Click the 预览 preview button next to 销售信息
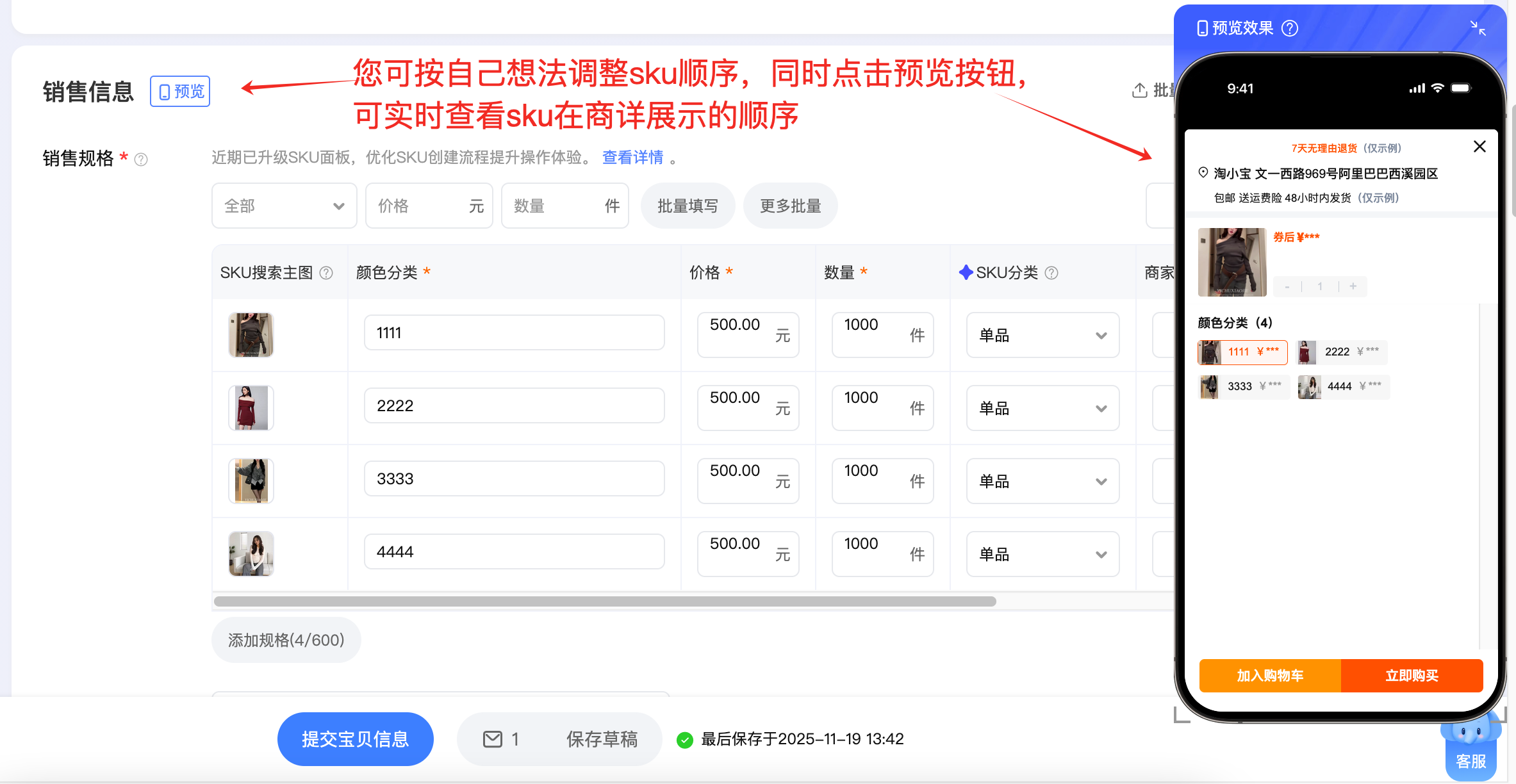This screenshot has width=1516, height=784. [x=180, y=91]
